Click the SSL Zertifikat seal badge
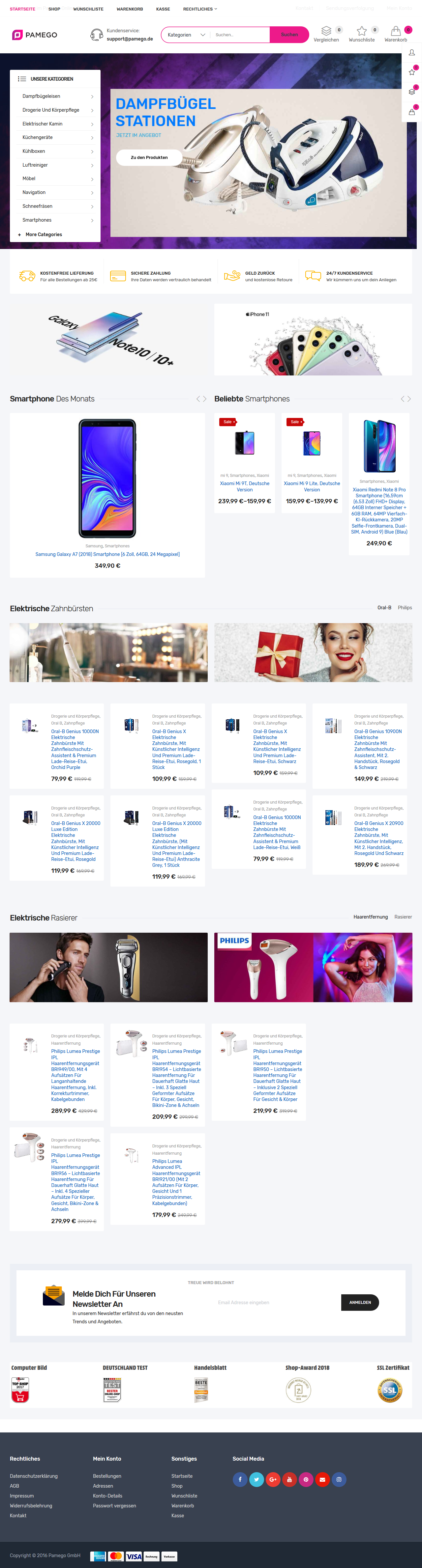 pos(390,1390)
